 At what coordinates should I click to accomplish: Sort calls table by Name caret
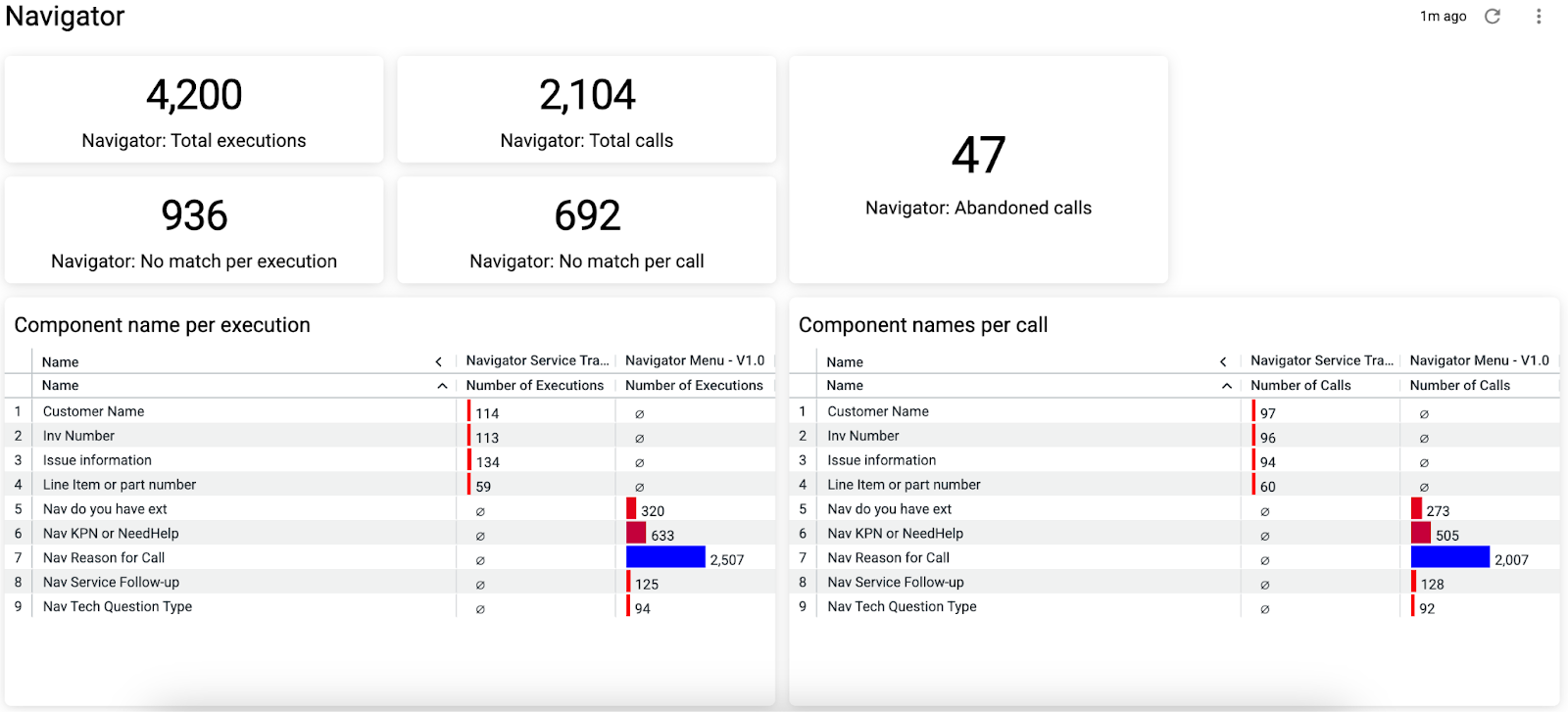click(1227, 386)
